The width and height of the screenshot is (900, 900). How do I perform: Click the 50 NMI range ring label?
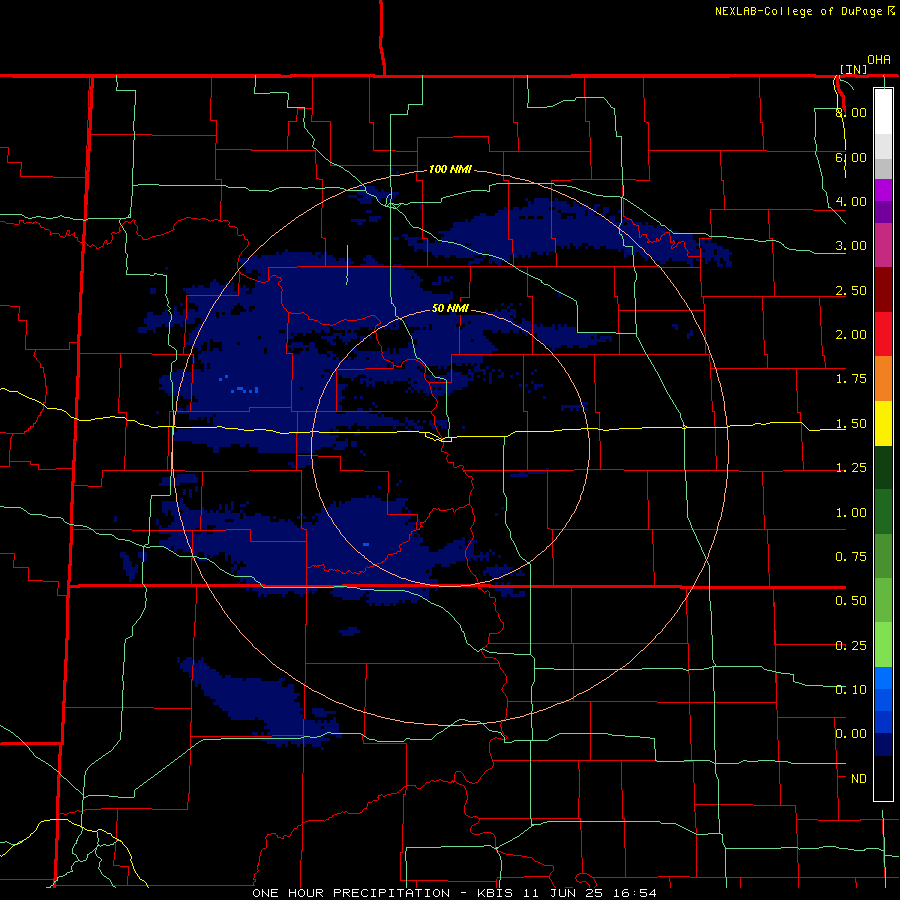[450, 308]
